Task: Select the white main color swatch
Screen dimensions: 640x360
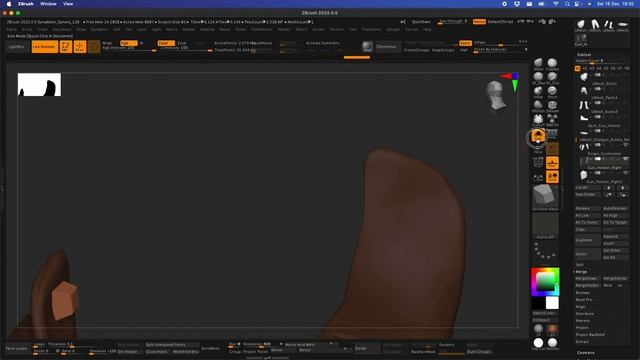Action: pyautogui.click(x=552, y=303)
